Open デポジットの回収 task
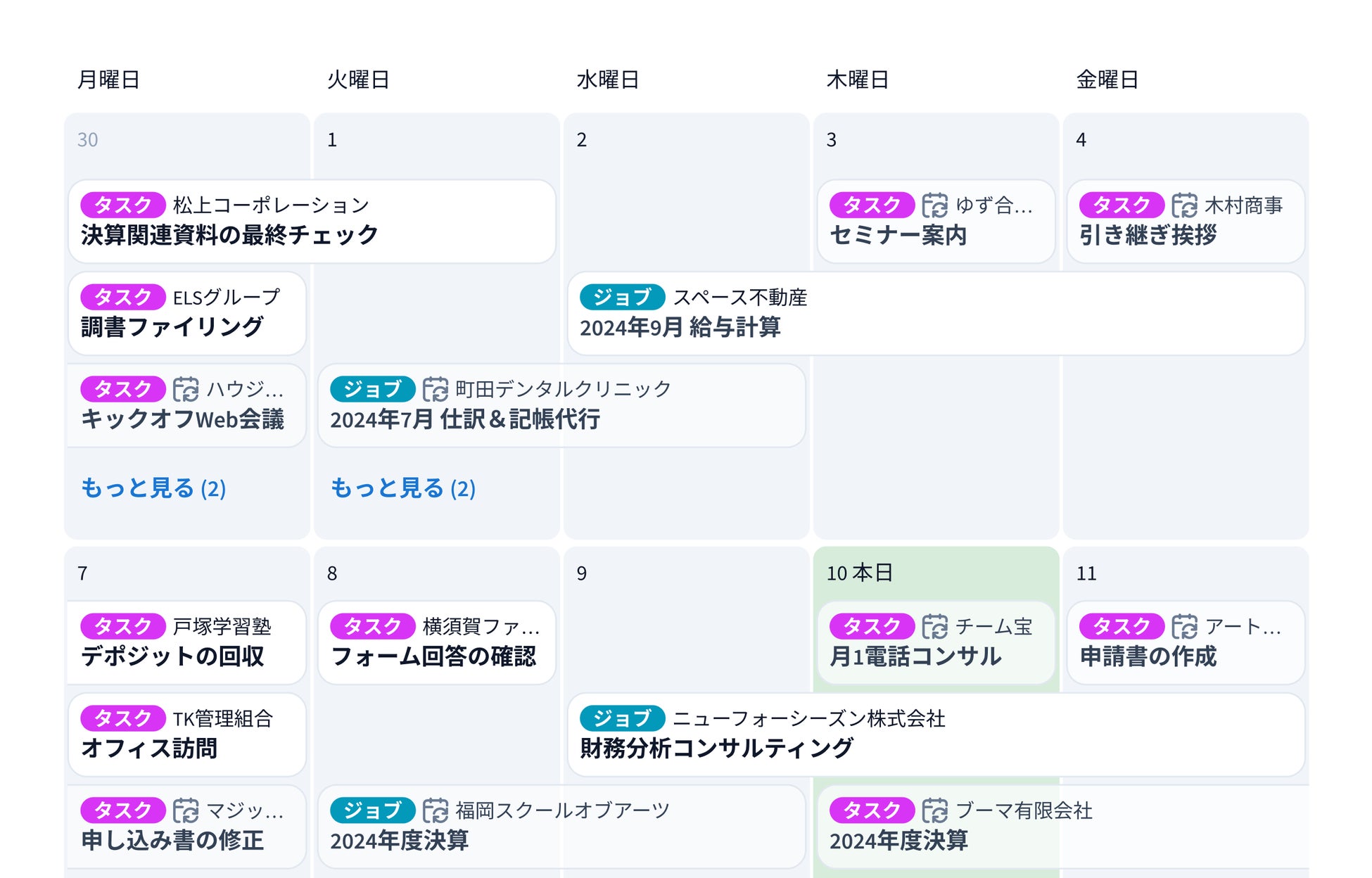 coord(186,642)
